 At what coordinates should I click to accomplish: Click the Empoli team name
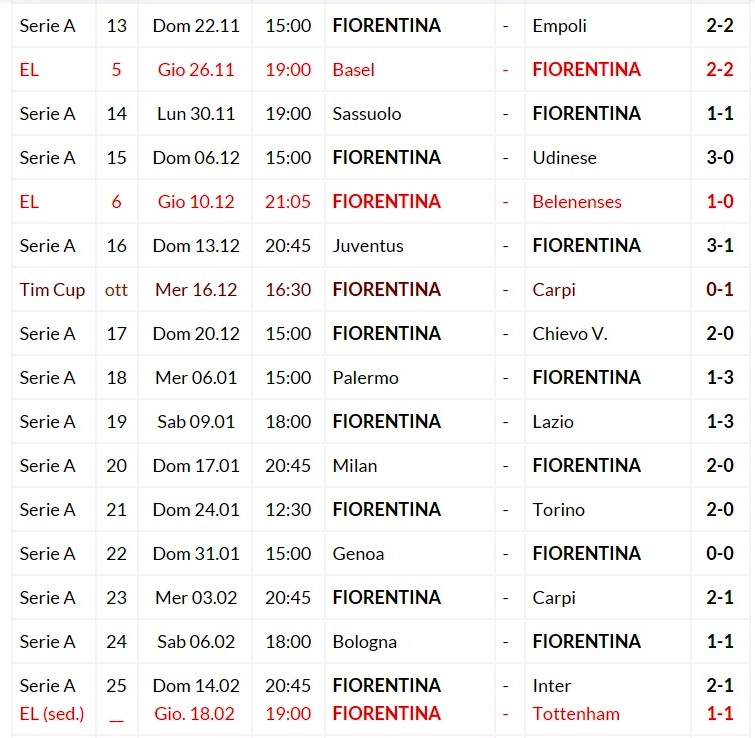[559, 26]
